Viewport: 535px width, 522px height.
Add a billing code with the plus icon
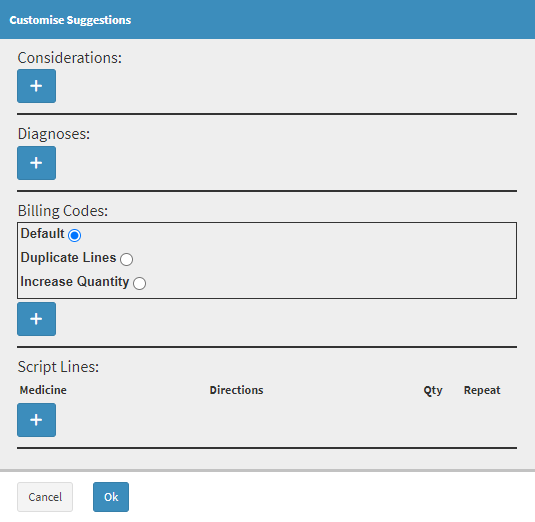[x=37, y=319]
